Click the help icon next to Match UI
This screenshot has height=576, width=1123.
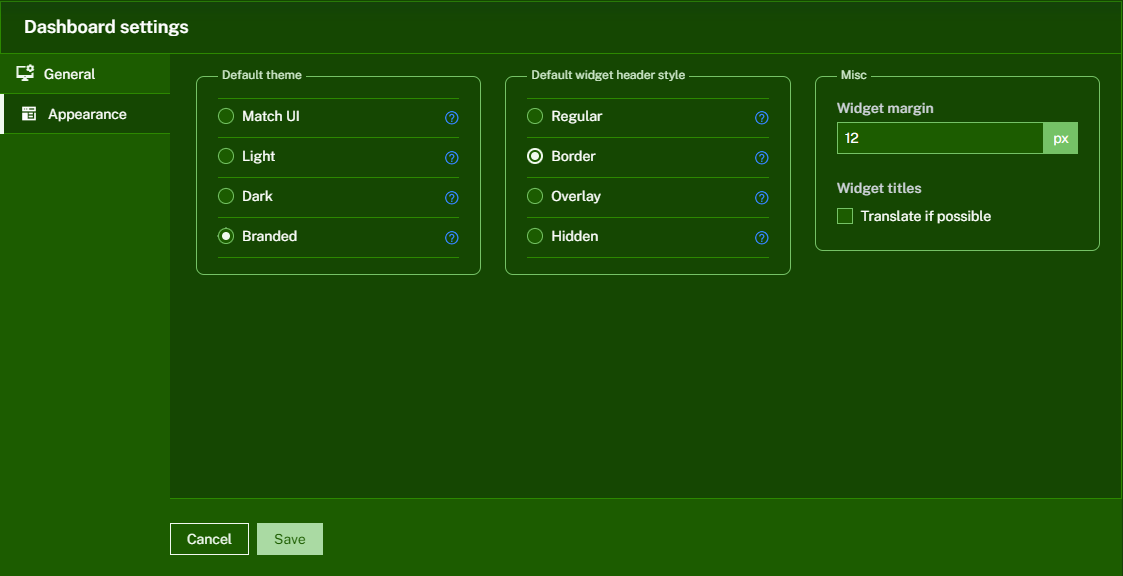pos(452,117)
